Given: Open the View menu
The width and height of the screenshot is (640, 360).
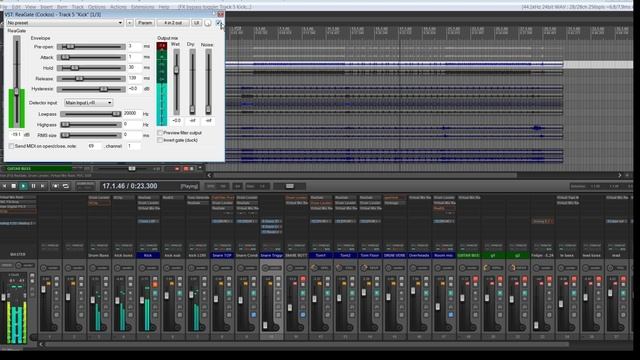Looking at the screenshot, I should [x=31, y=7].
